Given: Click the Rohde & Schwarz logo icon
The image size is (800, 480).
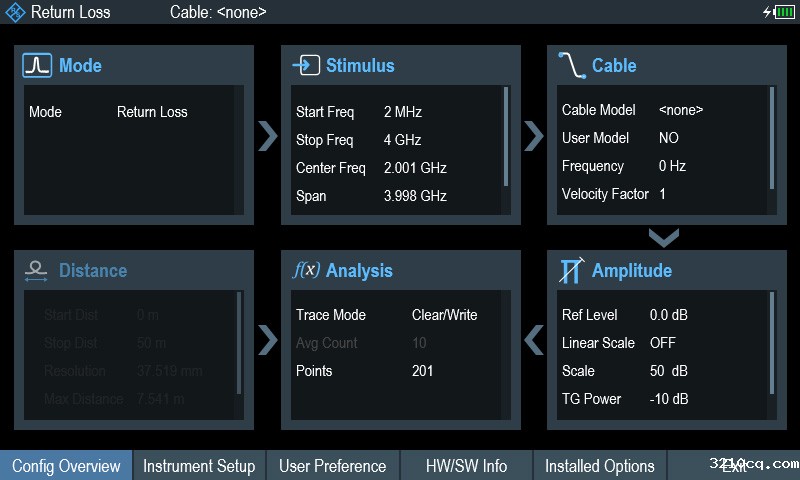Looking at the screenshot, I should click(x=14, y=12).
